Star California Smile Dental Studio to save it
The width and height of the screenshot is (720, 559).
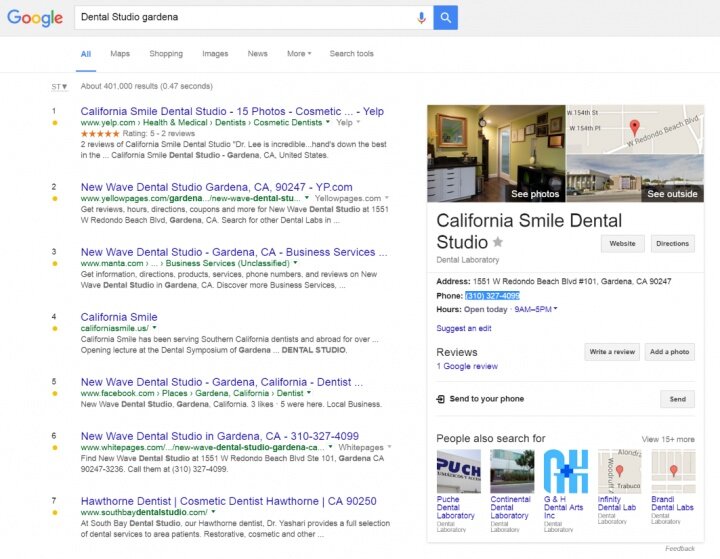click(x=498, y=242)
